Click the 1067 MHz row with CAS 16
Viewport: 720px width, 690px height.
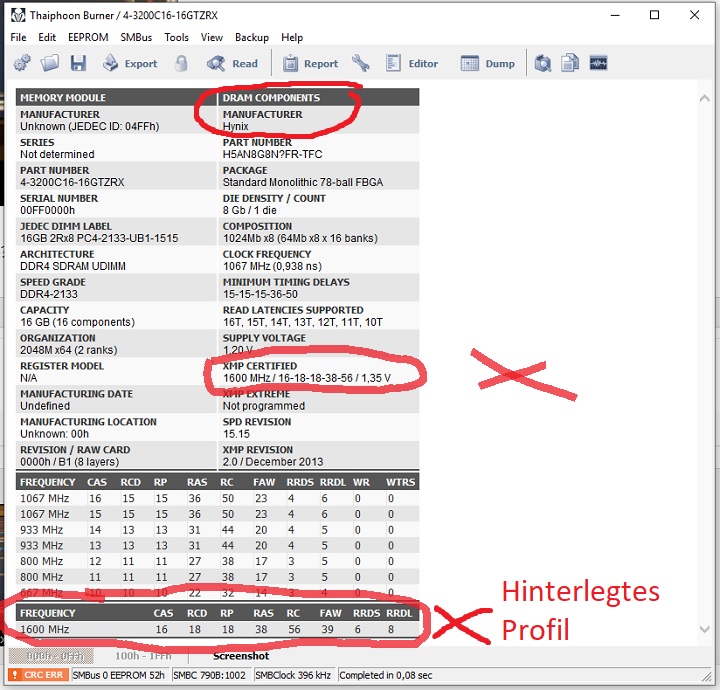(217, 498)
